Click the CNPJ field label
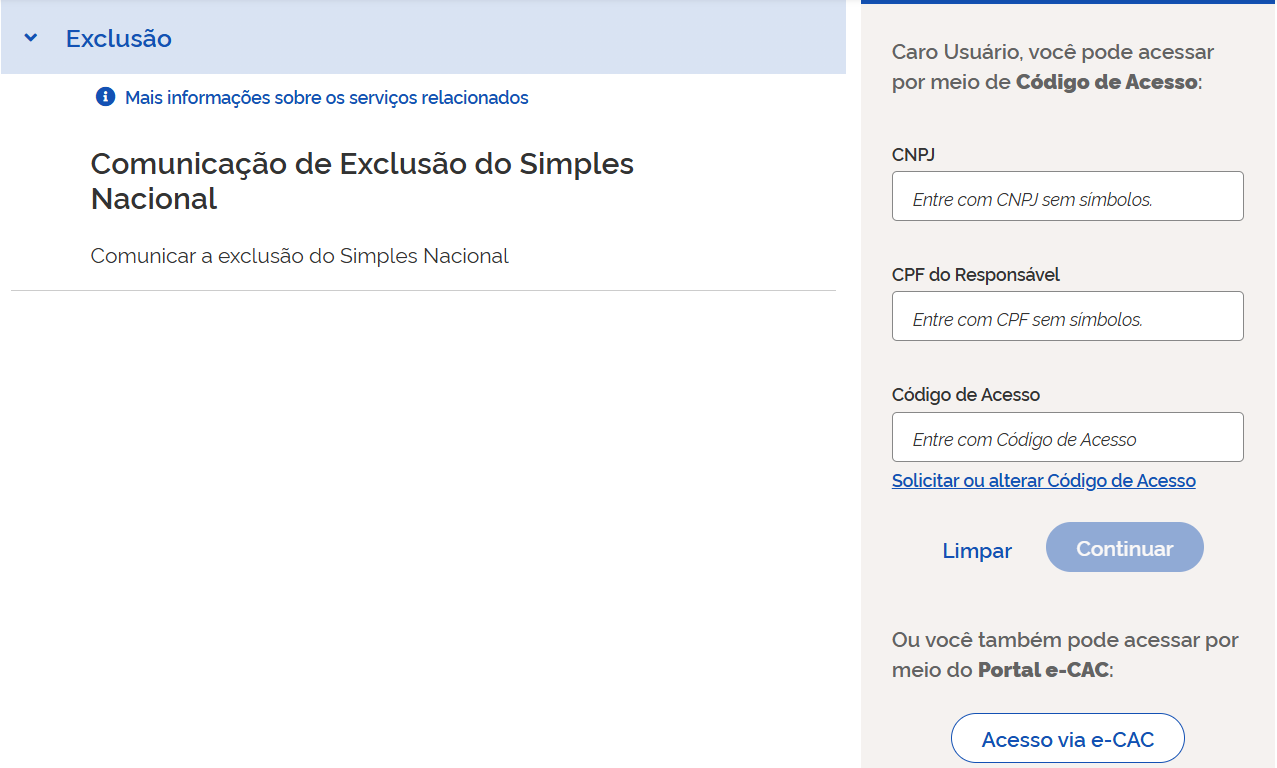Screen dimensions: 1277x768 [914, 155]
